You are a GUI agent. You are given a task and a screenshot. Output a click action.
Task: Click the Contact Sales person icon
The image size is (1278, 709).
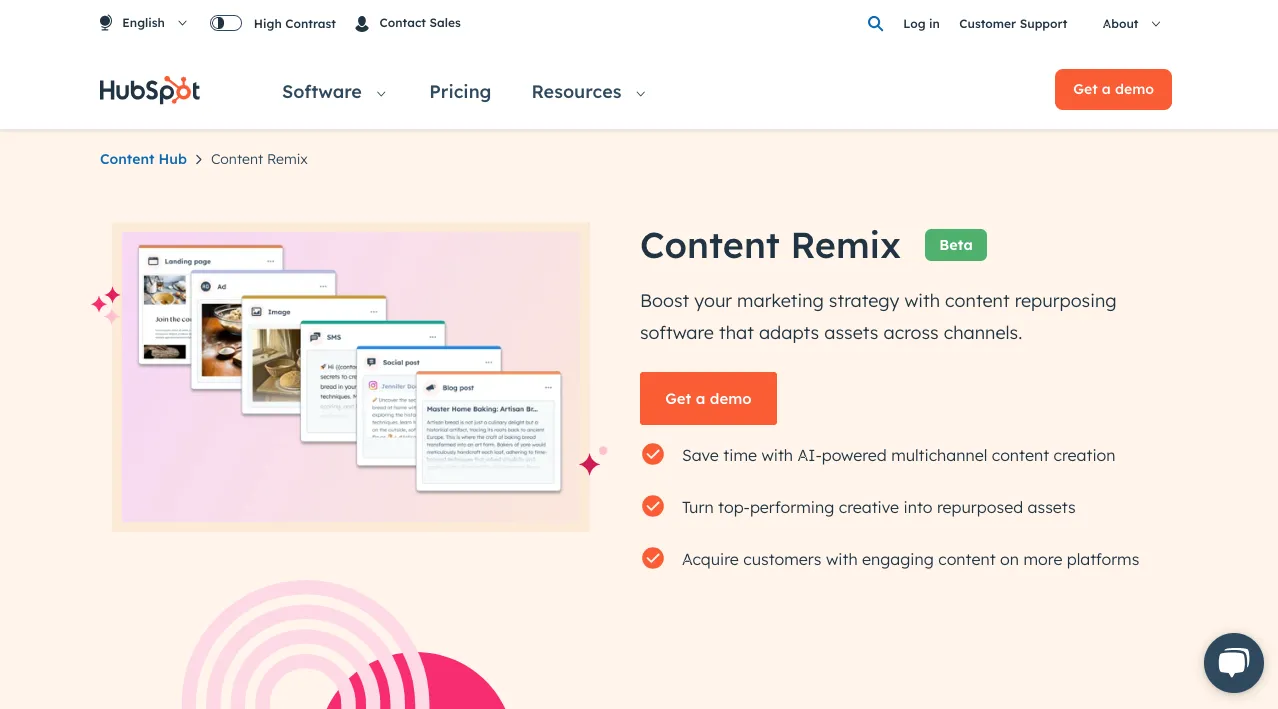coord(362,23)
